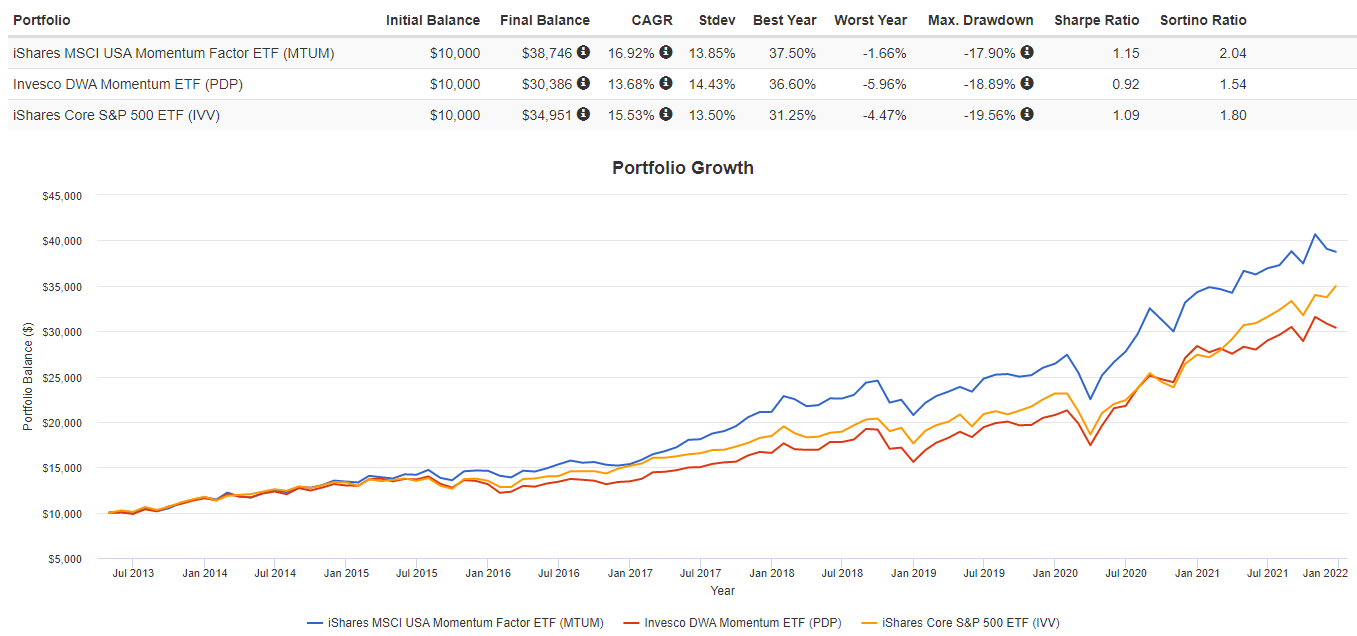
Task: Sort the table by CAGR column
Action: coord(652,20)
